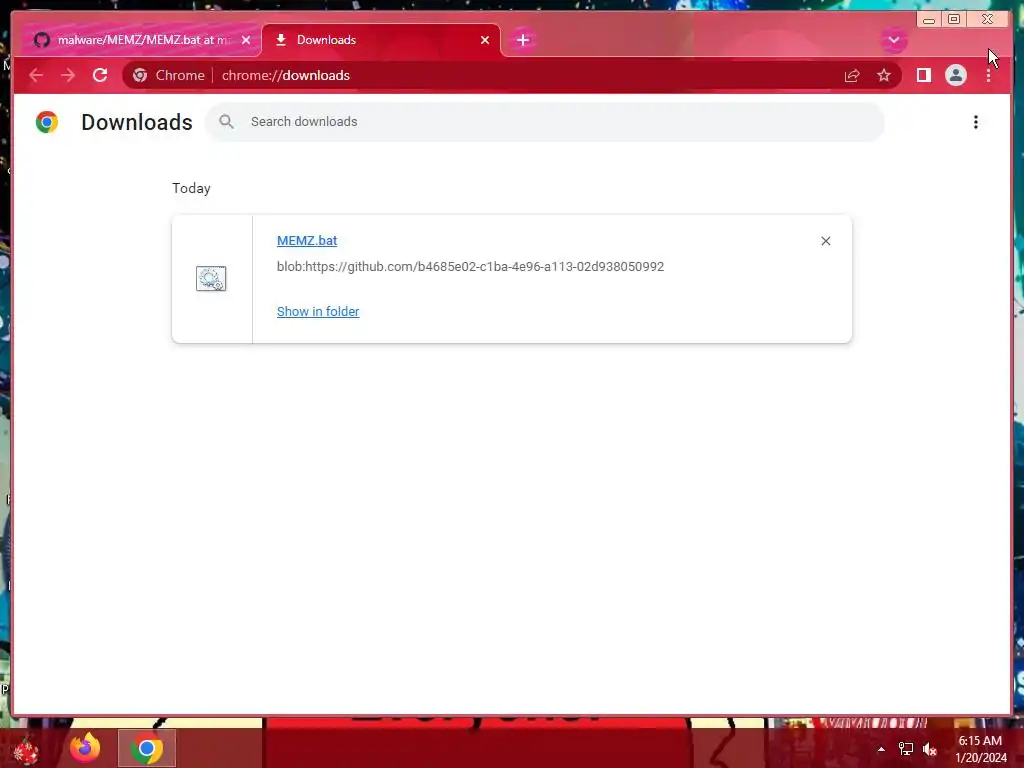The height and width of the screenshot is (768, 1024).
Task: Click the Chrome logo beside Downloads heading
Action: 47,122
